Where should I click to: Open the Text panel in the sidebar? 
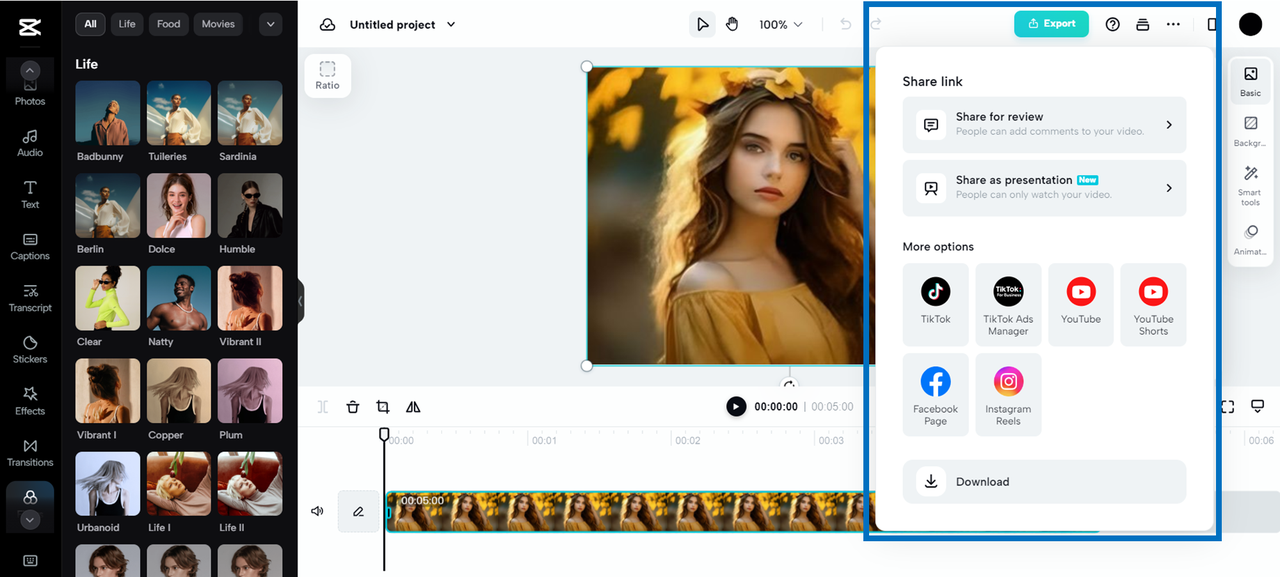point(30,195)
